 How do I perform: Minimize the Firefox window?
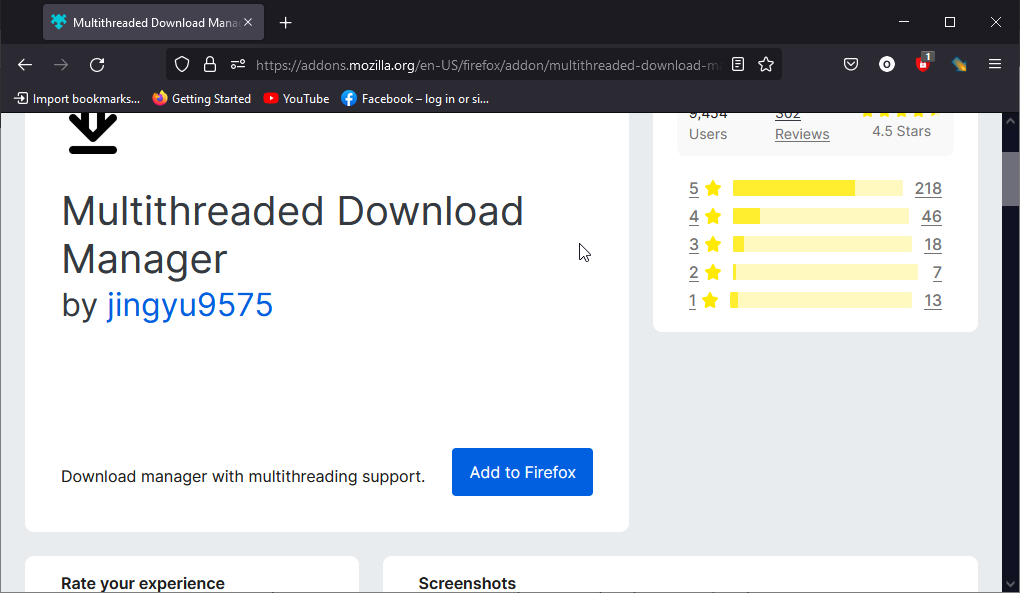pos(904,22)
